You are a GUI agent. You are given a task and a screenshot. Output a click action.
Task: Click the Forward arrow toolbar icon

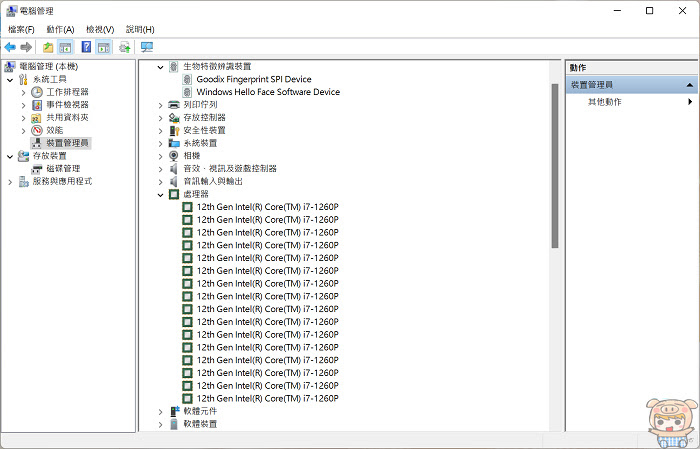[x=26, y=47]
